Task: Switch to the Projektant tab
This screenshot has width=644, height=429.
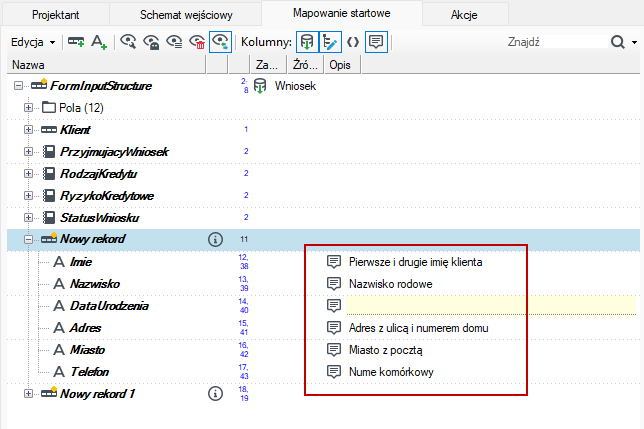Action: (x=55, y=15)
